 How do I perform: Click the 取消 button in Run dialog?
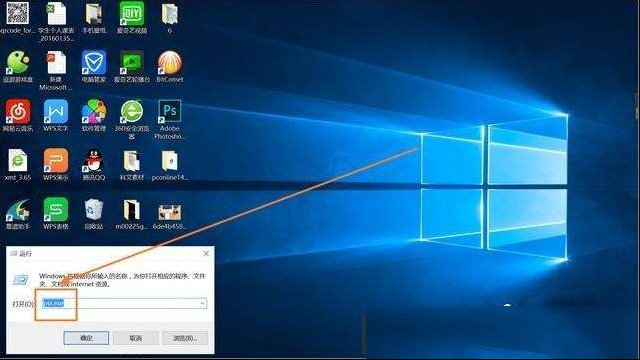click(x=136, y=338)
